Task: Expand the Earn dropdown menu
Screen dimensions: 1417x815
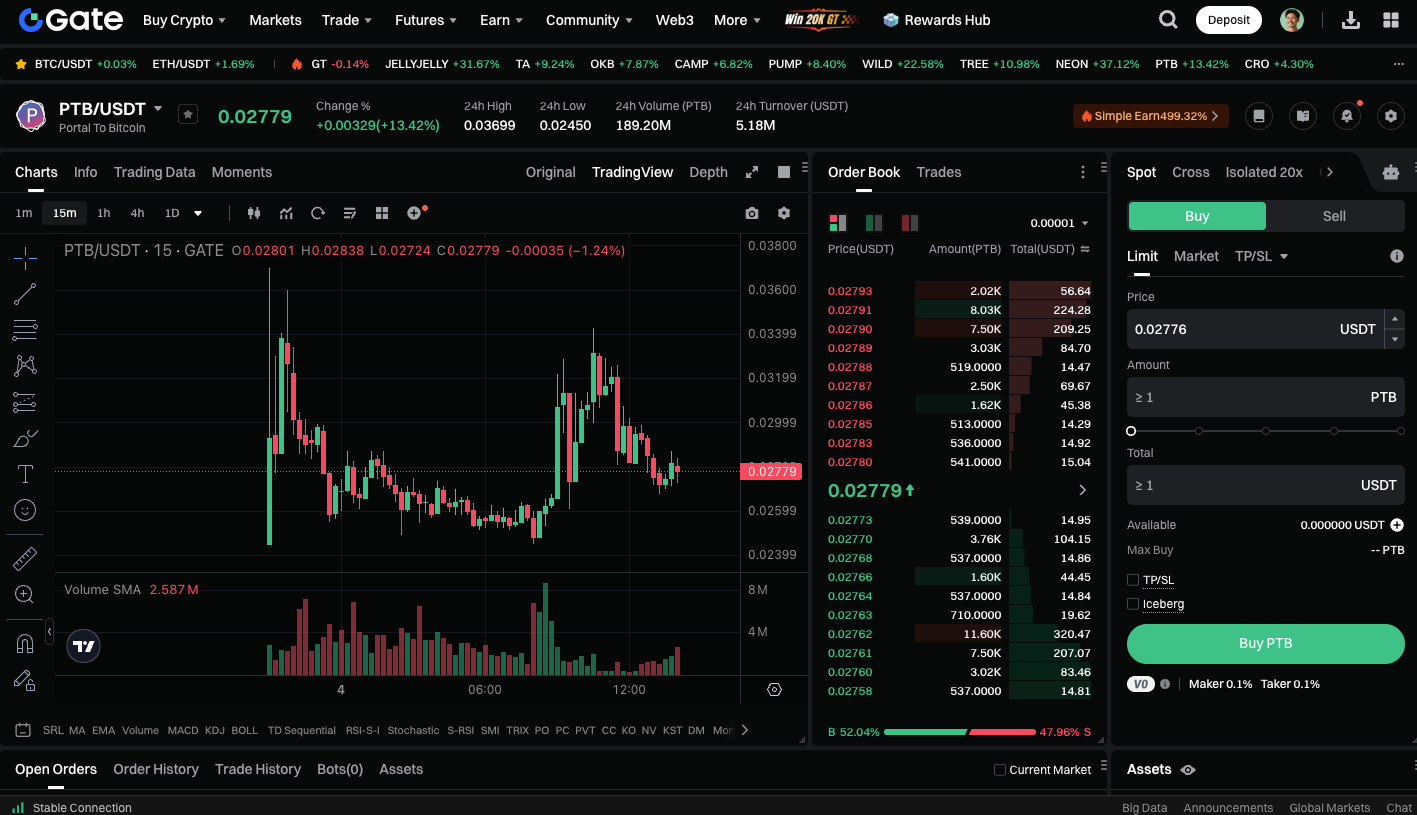Action: click(x=502, y=20)
